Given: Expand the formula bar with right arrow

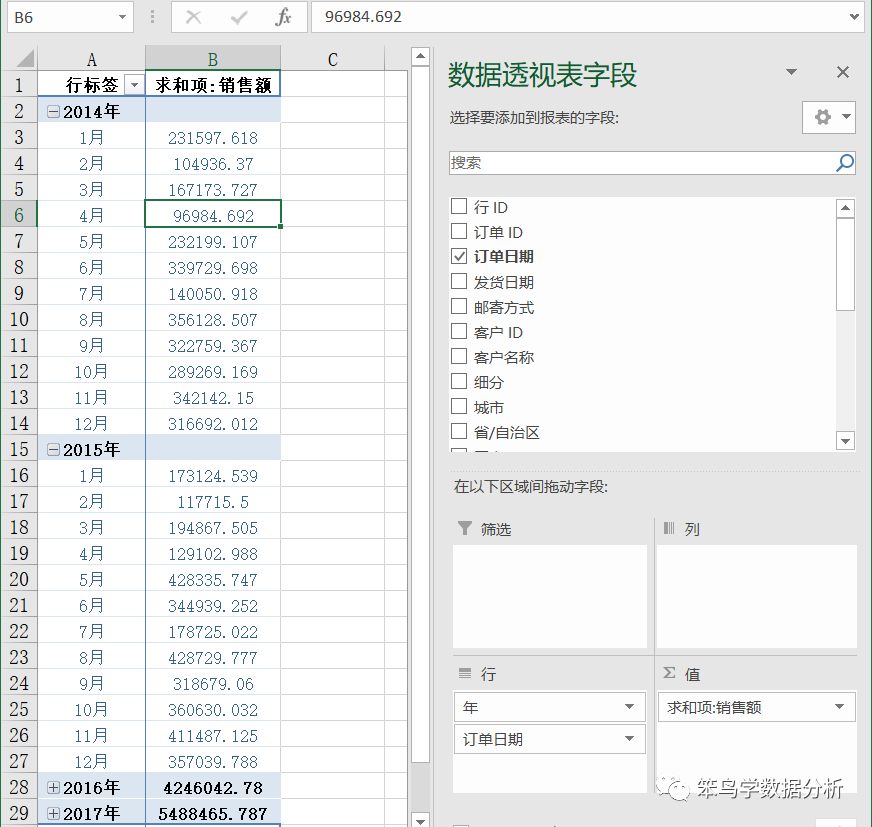Looking at the screenshot, I should (854, 17).
